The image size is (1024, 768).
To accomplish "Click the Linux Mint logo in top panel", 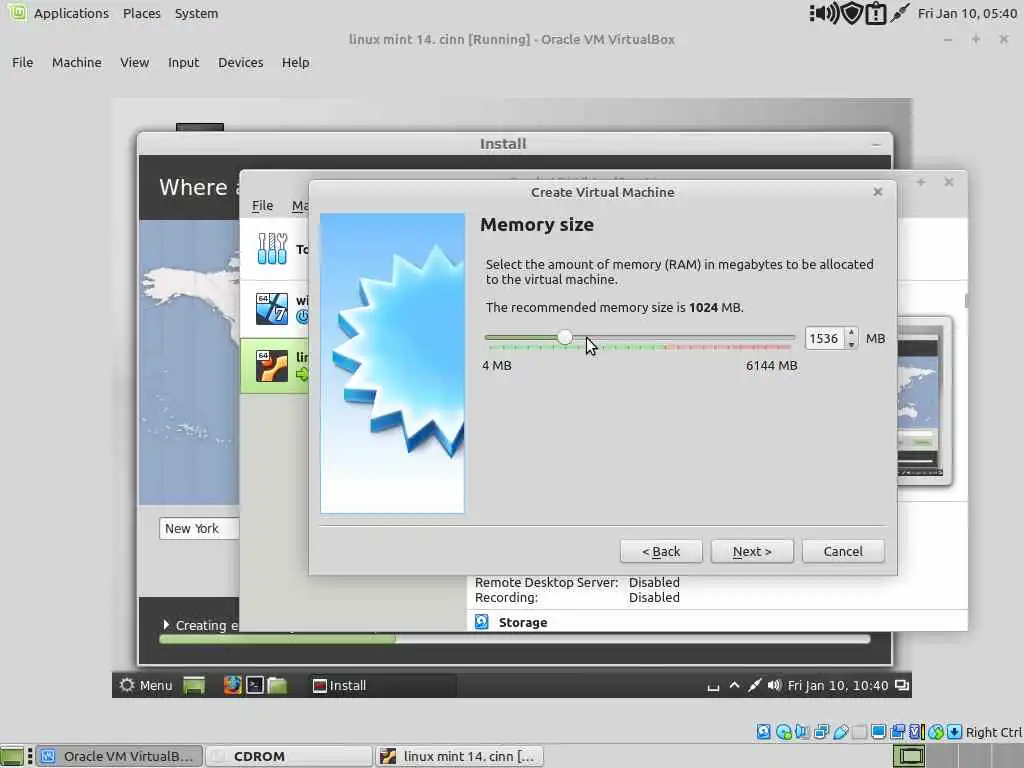I will pyautogui.click(x=17, y=12).
